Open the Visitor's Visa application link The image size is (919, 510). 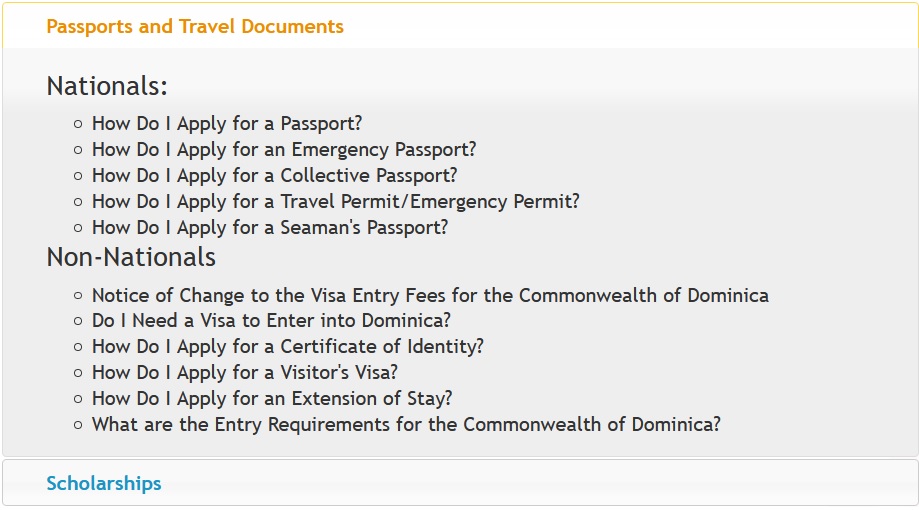tap(245, 373)
